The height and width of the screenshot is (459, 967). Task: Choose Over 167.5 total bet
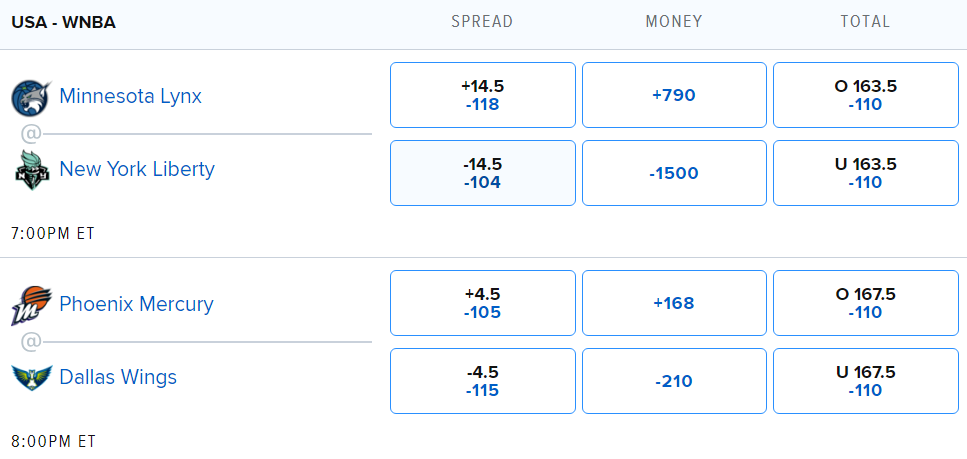pyautogui.click(x=865, y=303)
